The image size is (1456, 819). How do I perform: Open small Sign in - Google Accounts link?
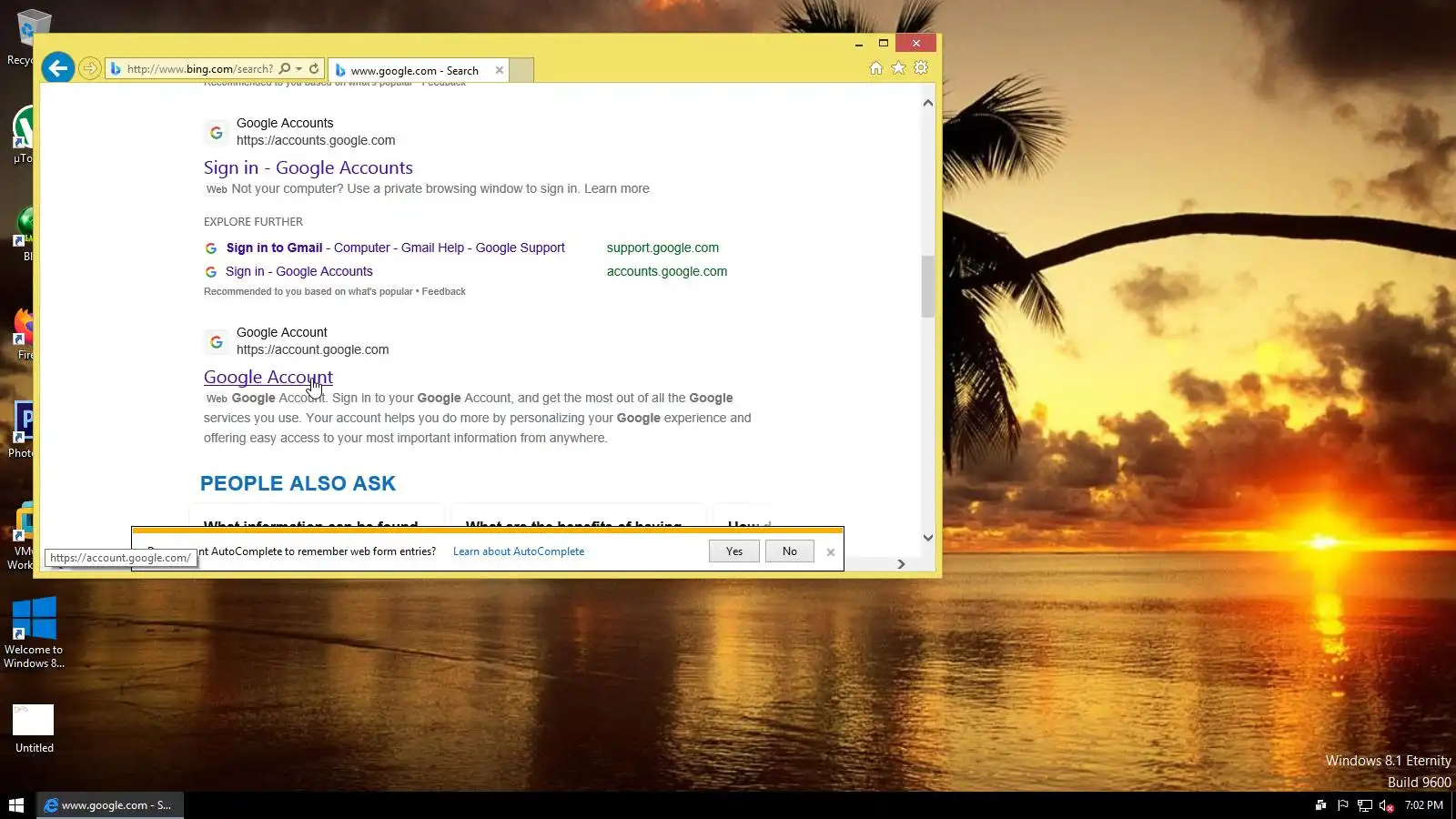click(x=299, y=271)
